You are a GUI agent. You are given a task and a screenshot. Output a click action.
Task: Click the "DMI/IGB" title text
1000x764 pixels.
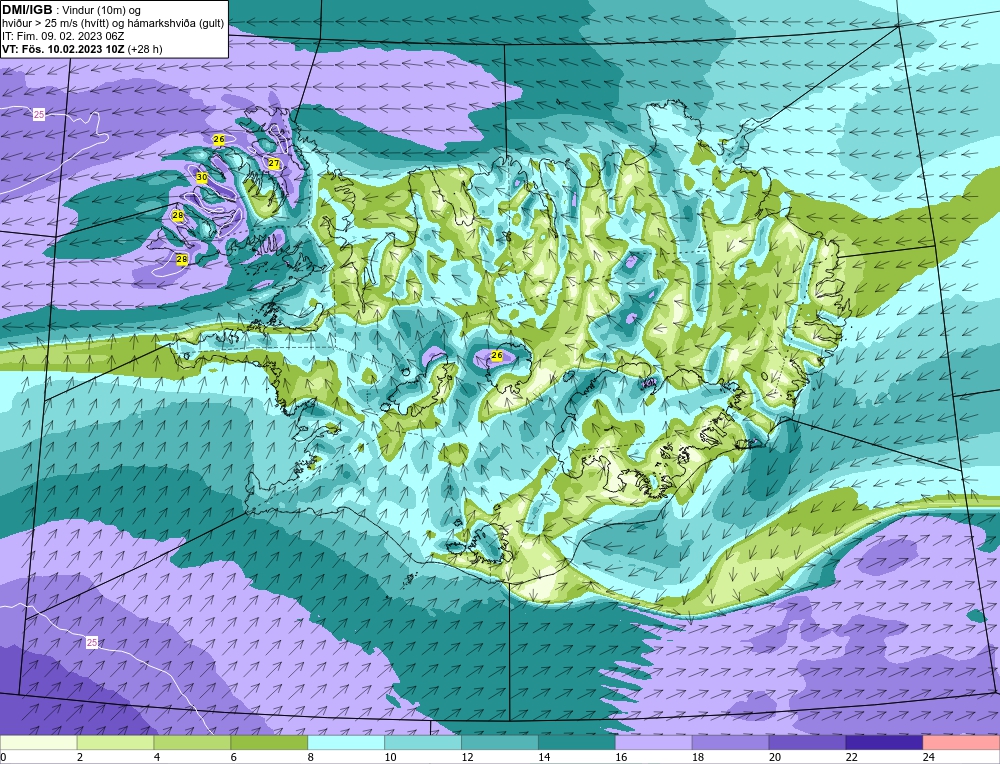(x=27, y=10)
